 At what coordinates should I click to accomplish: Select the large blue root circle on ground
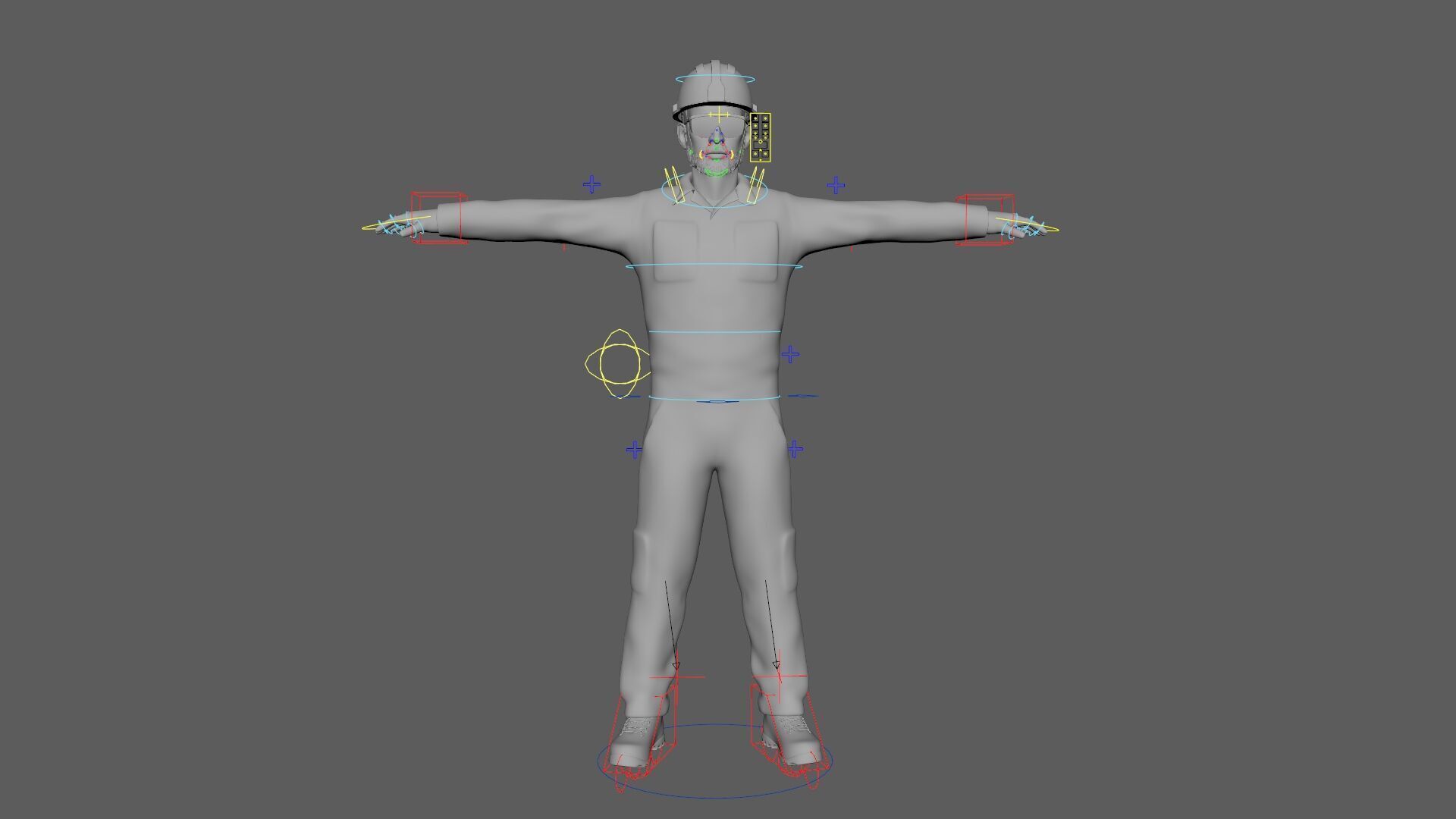tap(715, 761)
